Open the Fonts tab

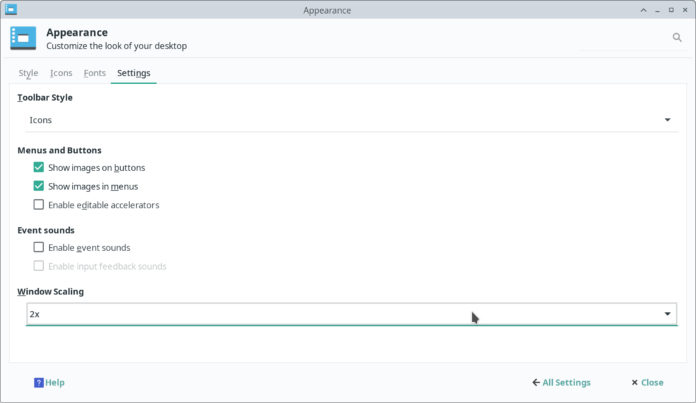point(95,73)
